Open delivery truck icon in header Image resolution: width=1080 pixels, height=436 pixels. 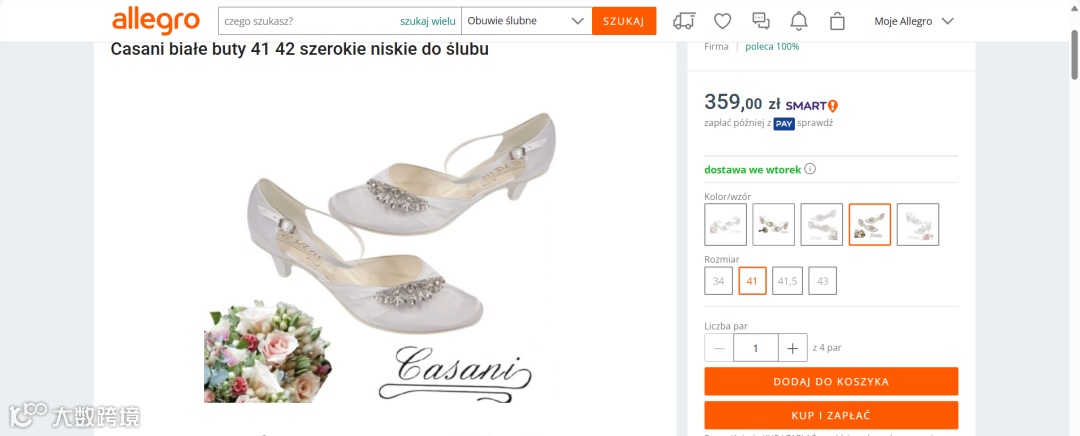[684, 21]
